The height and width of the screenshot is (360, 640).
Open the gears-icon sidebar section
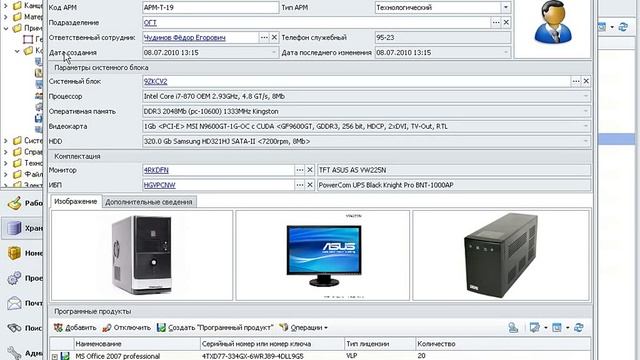click(x=22, y=278)
